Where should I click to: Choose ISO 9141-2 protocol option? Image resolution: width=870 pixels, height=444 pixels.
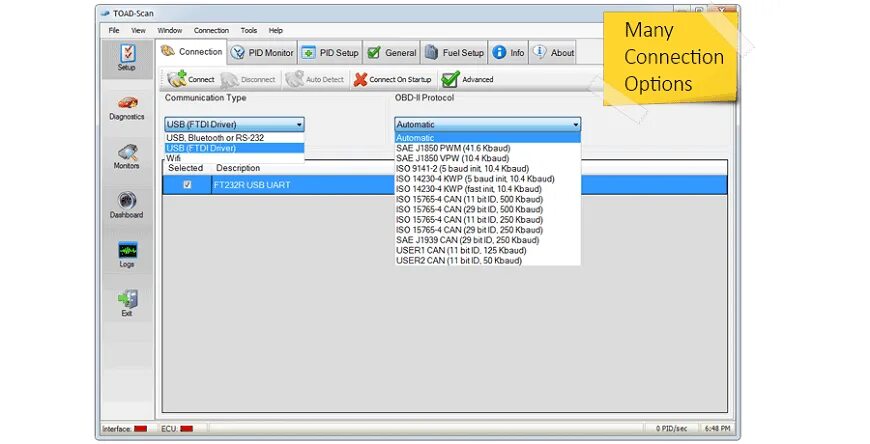[488, 168]
